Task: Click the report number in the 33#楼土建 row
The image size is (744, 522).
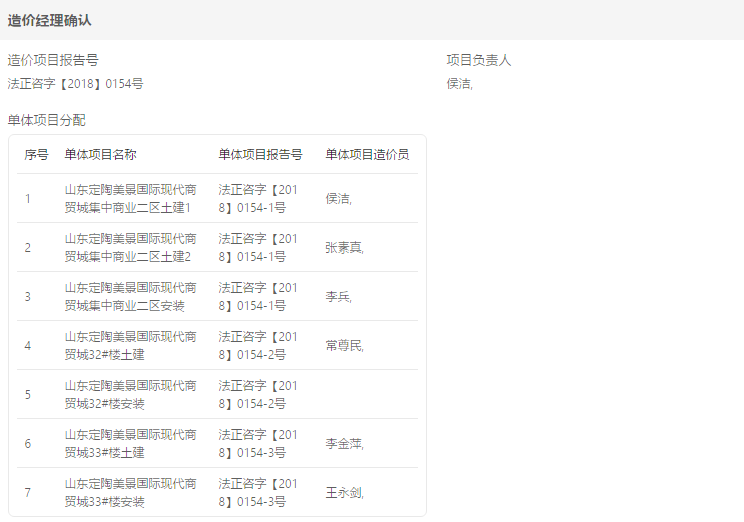Action: 258,444
